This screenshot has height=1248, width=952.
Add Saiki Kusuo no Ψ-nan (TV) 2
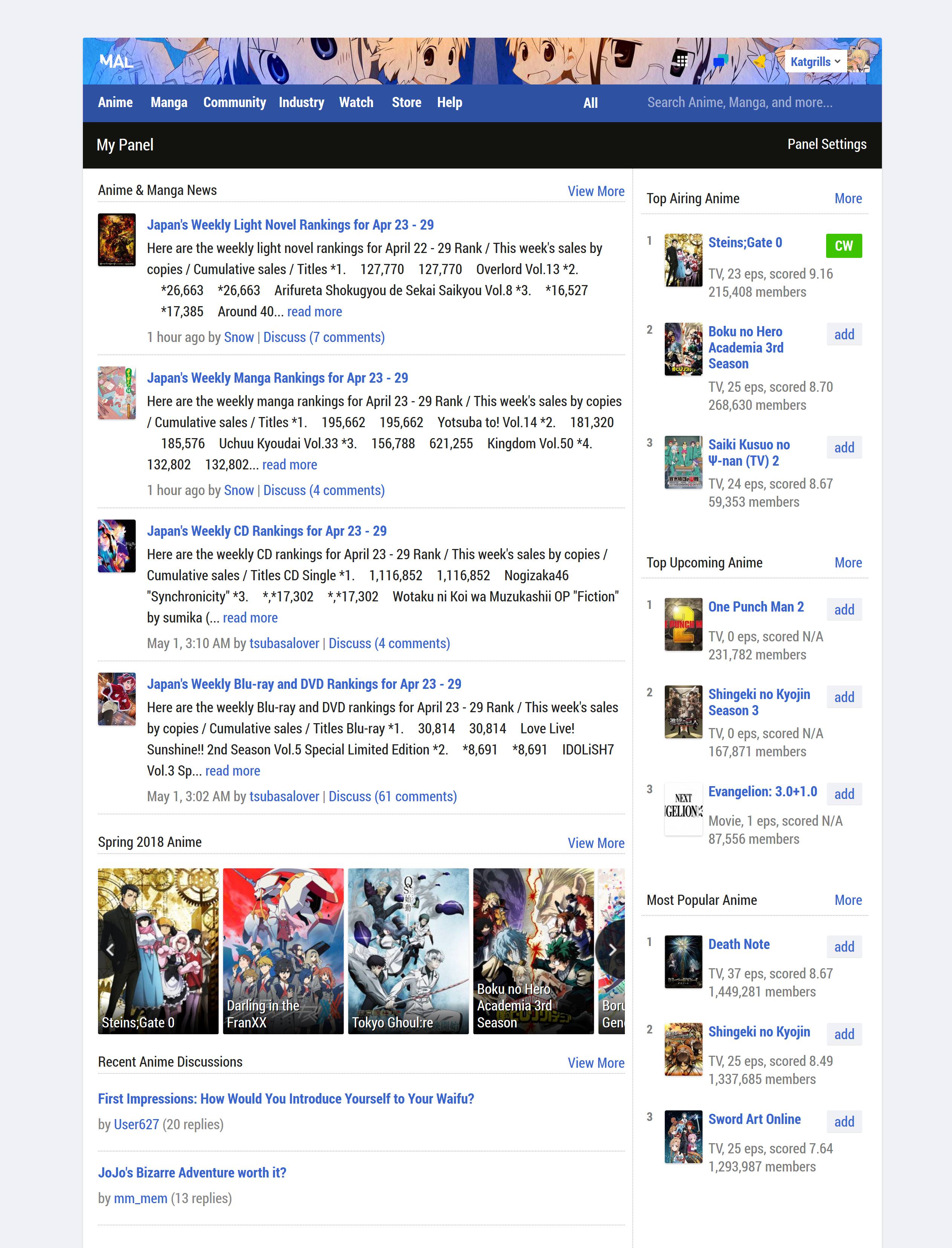844,447
